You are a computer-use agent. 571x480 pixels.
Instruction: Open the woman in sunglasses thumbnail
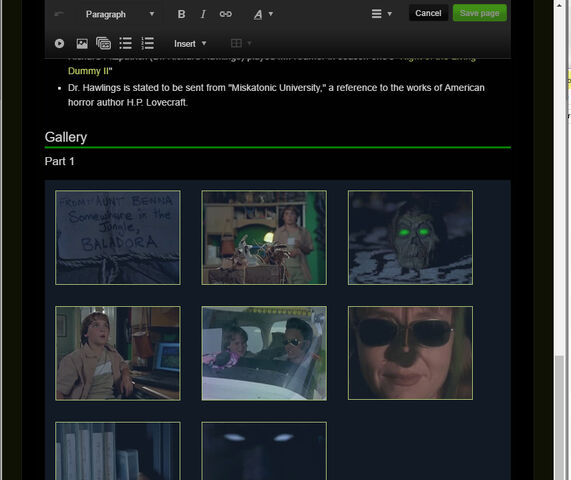[410, 353]
